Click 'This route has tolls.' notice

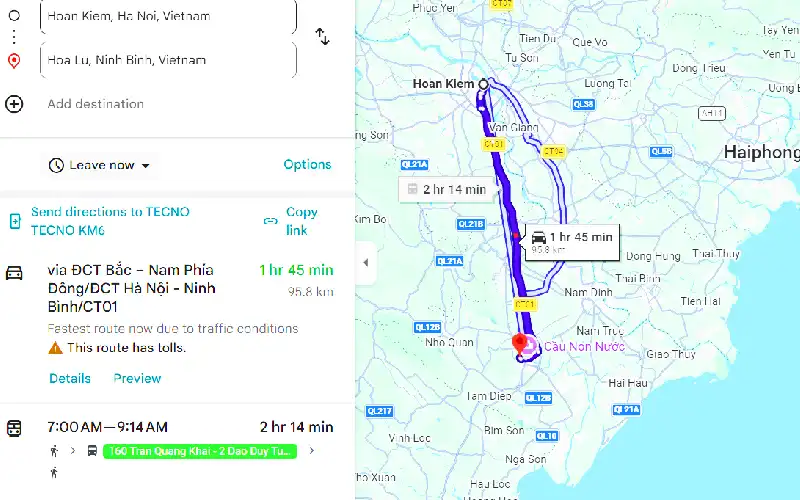pyautogui.click(x=127, y=348)
